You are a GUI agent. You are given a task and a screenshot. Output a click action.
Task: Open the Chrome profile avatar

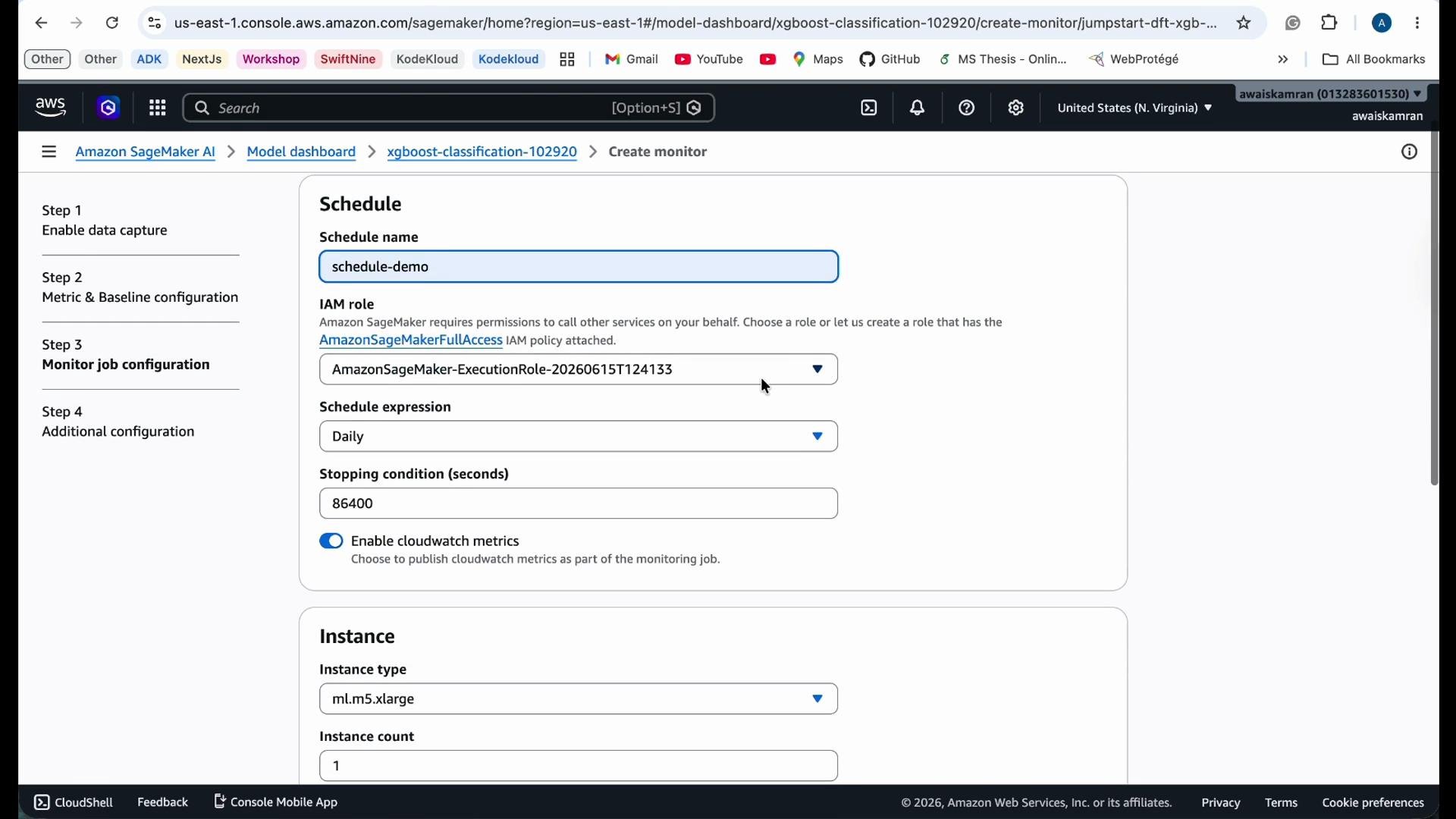tap(1383, 24)
